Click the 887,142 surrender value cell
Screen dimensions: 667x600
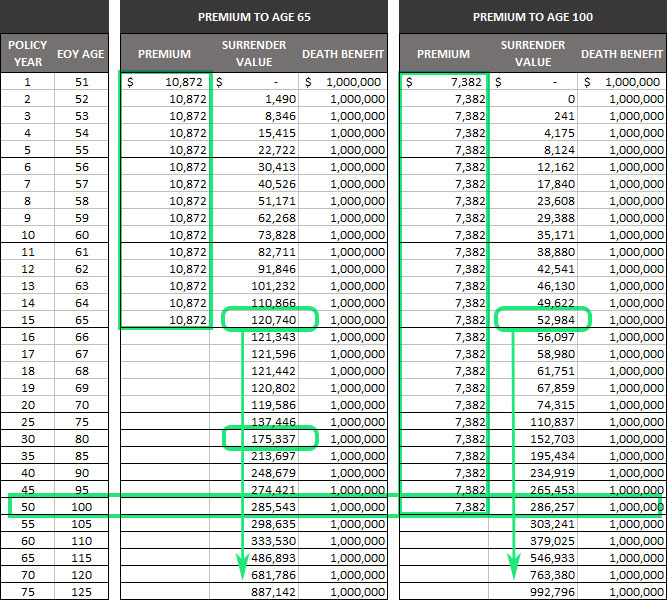tap(254, 591)
